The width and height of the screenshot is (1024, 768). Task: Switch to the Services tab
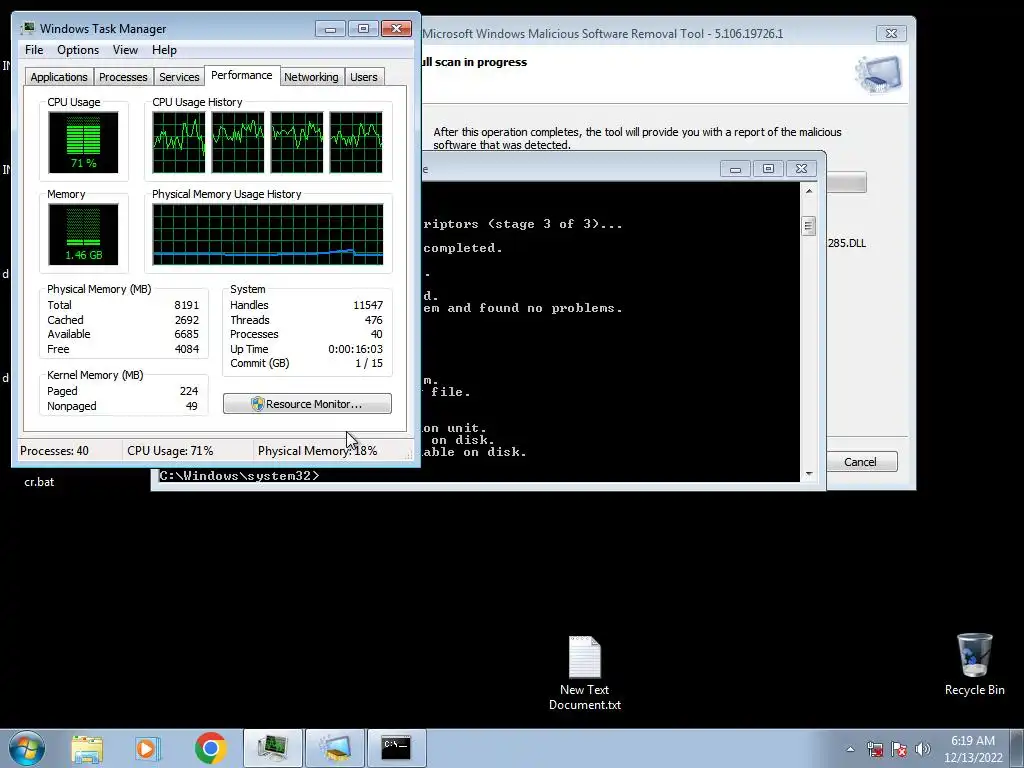179,77
